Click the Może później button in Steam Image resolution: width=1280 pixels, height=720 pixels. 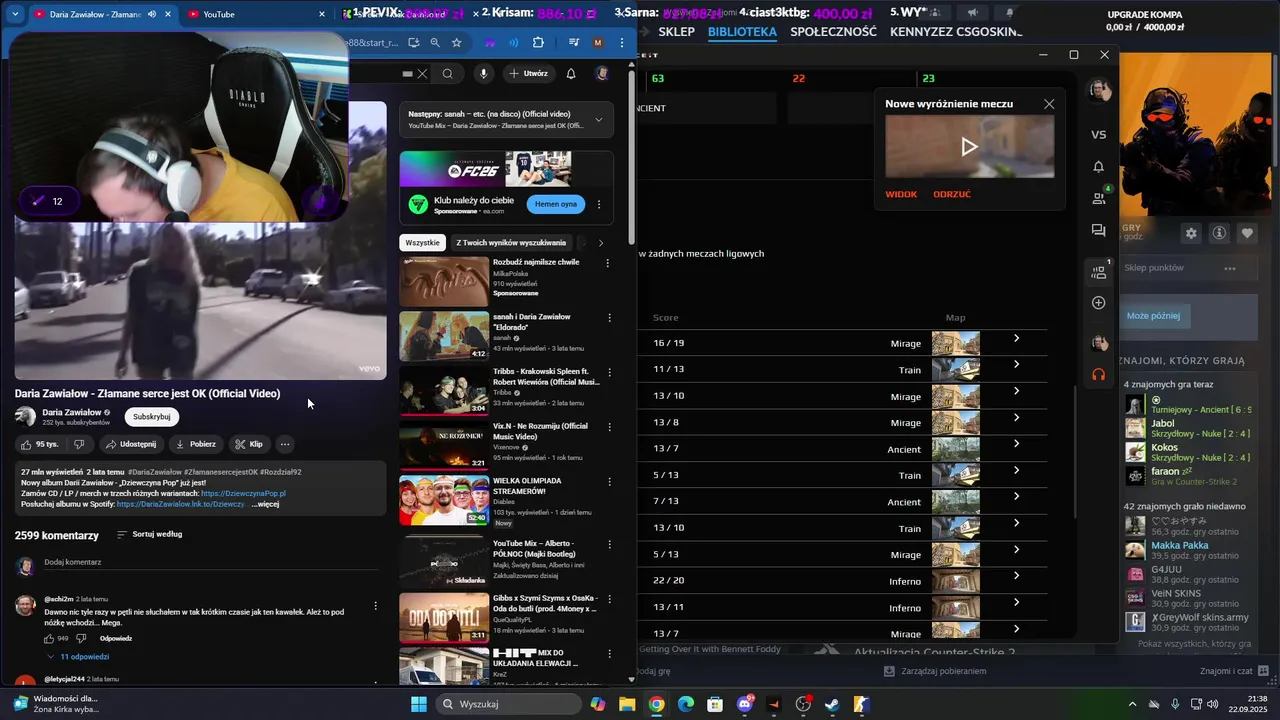[x=1153, y=316]
